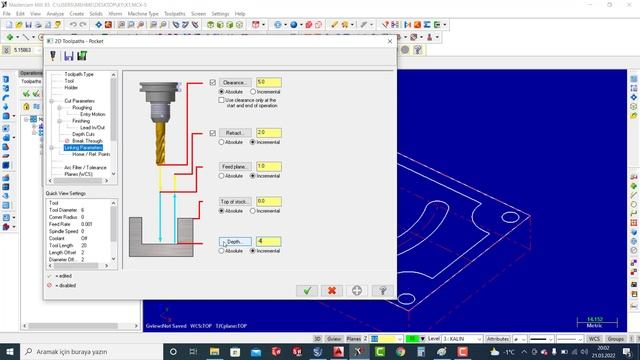Open the Settings menu
Image resolution: width=640 pixels, height=360 pixels.
click(220, 14)
